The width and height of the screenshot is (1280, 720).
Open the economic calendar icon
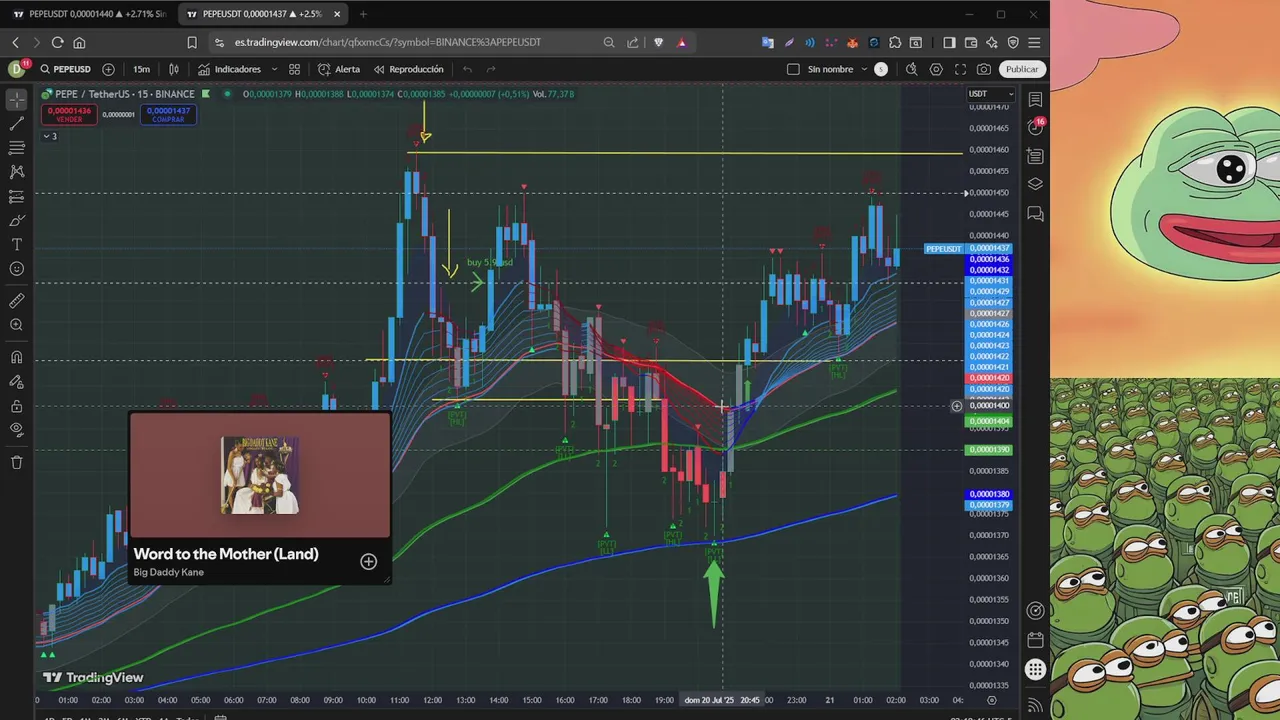(1035, 640)
